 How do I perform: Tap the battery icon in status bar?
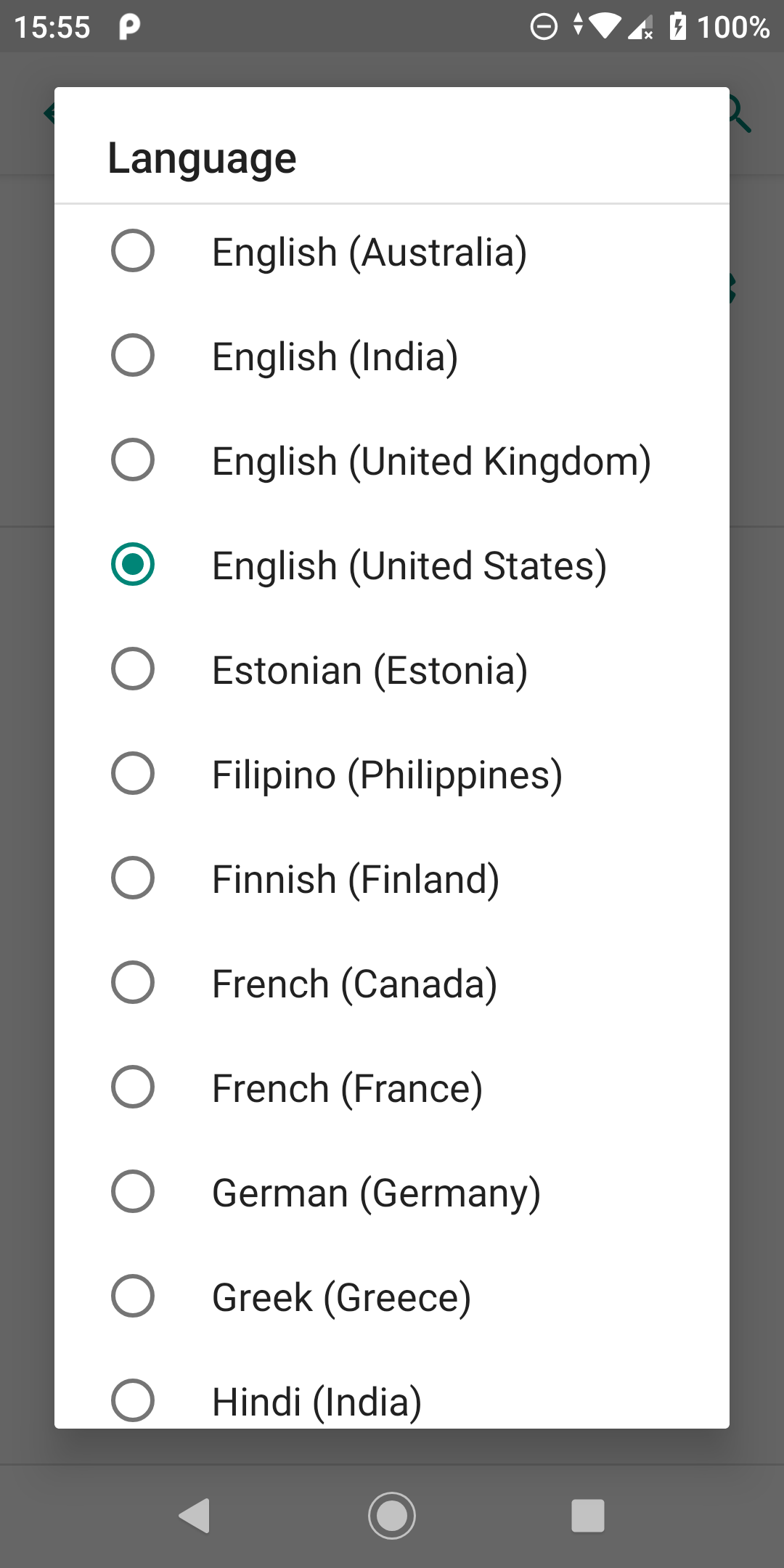(x=677, y=27)
